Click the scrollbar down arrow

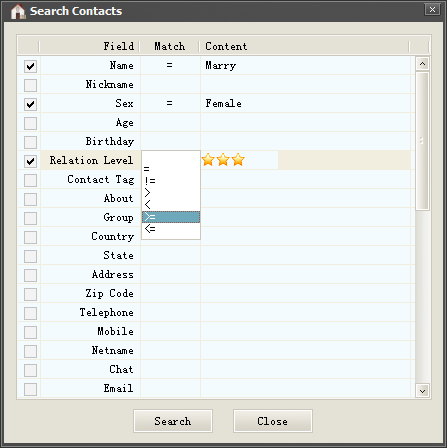pos(422,391)
